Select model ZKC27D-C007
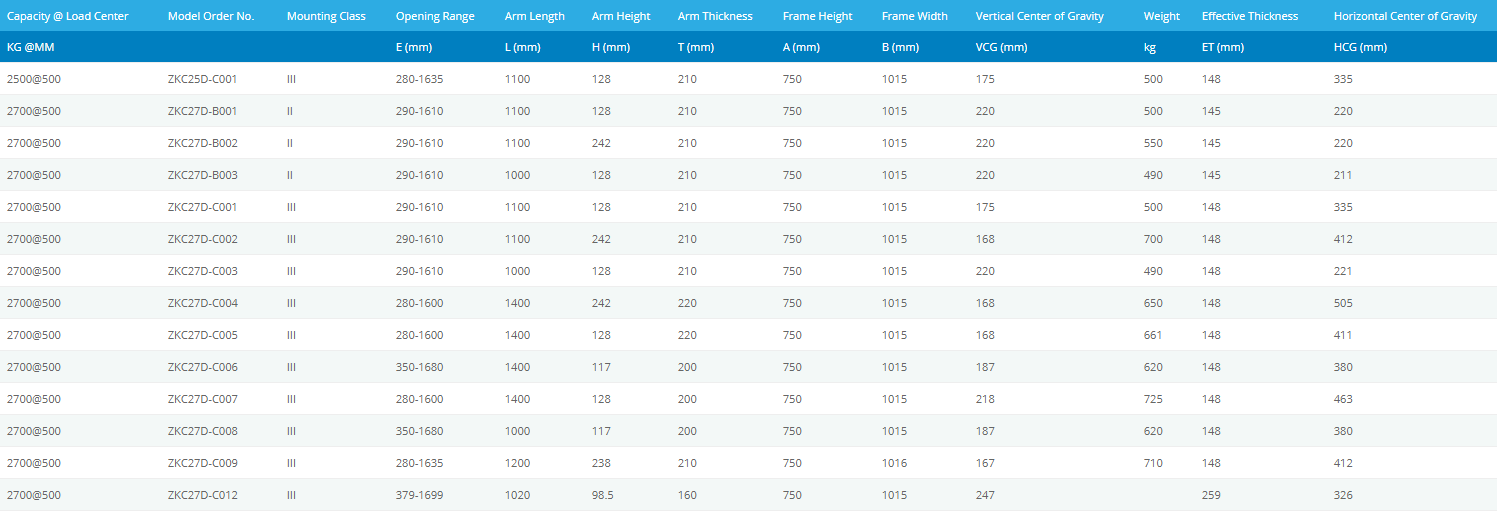Viewport: 1497px width, 526px height. [x=203, y=399]
